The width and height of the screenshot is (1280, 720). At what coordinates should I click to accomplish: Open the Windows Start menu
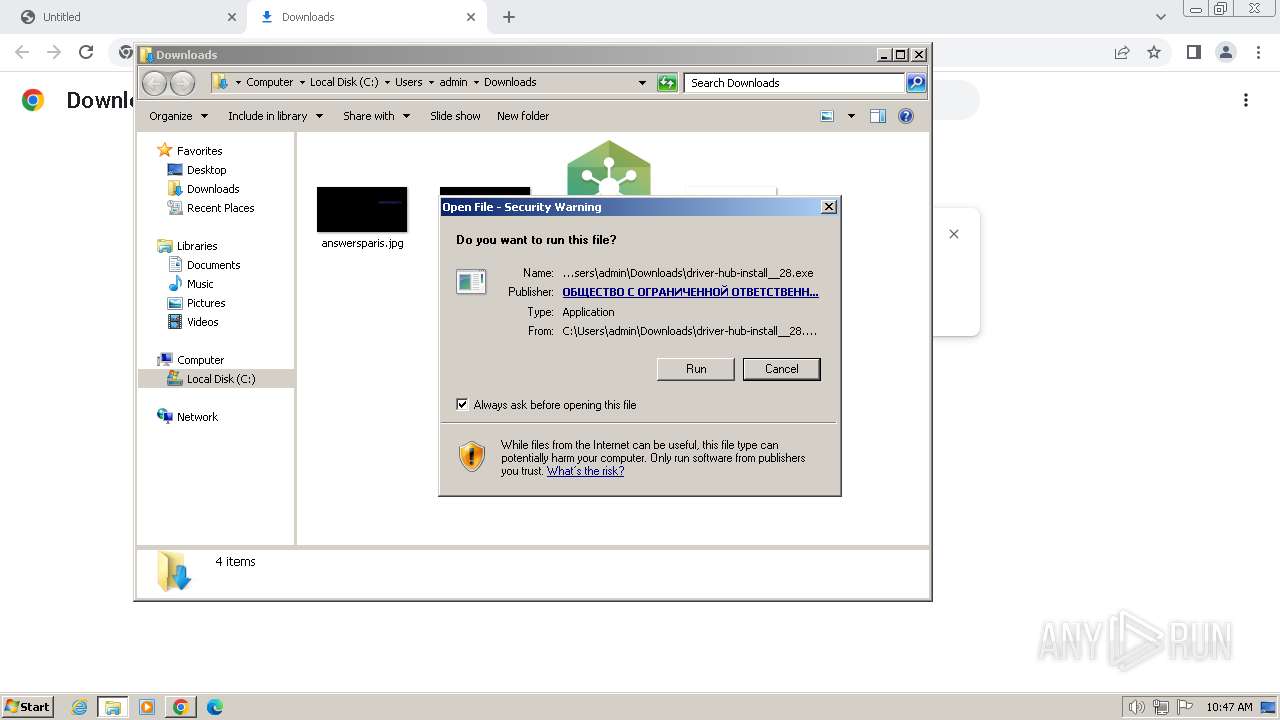[28, 707]
